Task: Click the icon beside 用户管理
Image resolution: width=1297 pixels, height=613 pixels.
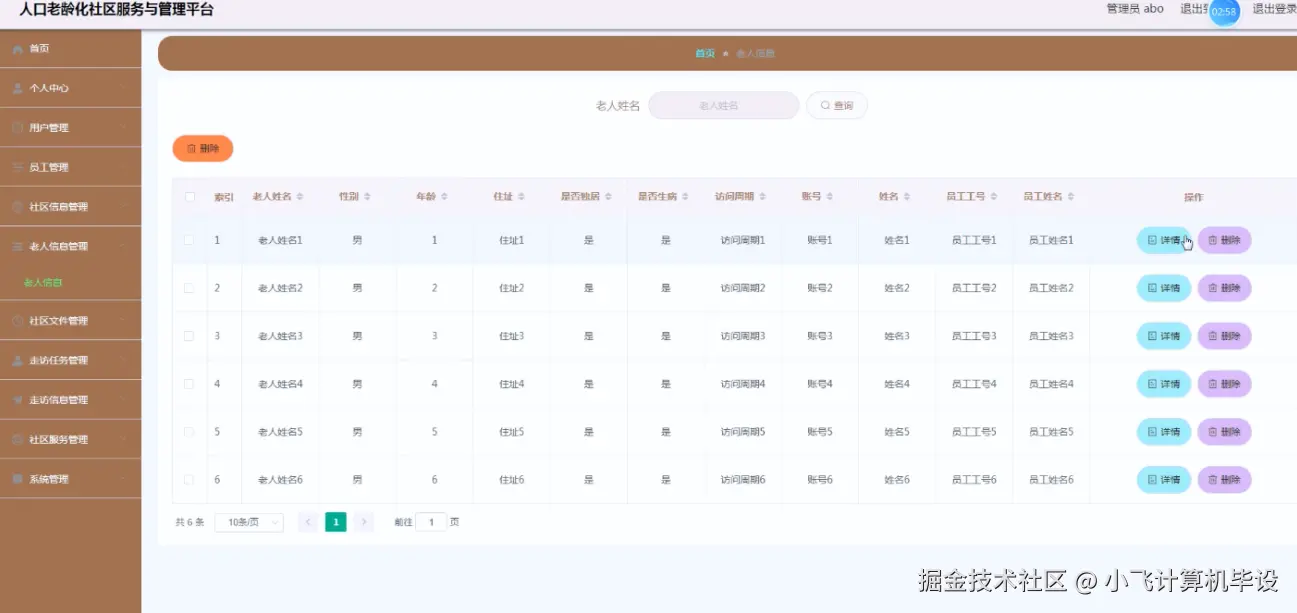Action: [18, 128]
